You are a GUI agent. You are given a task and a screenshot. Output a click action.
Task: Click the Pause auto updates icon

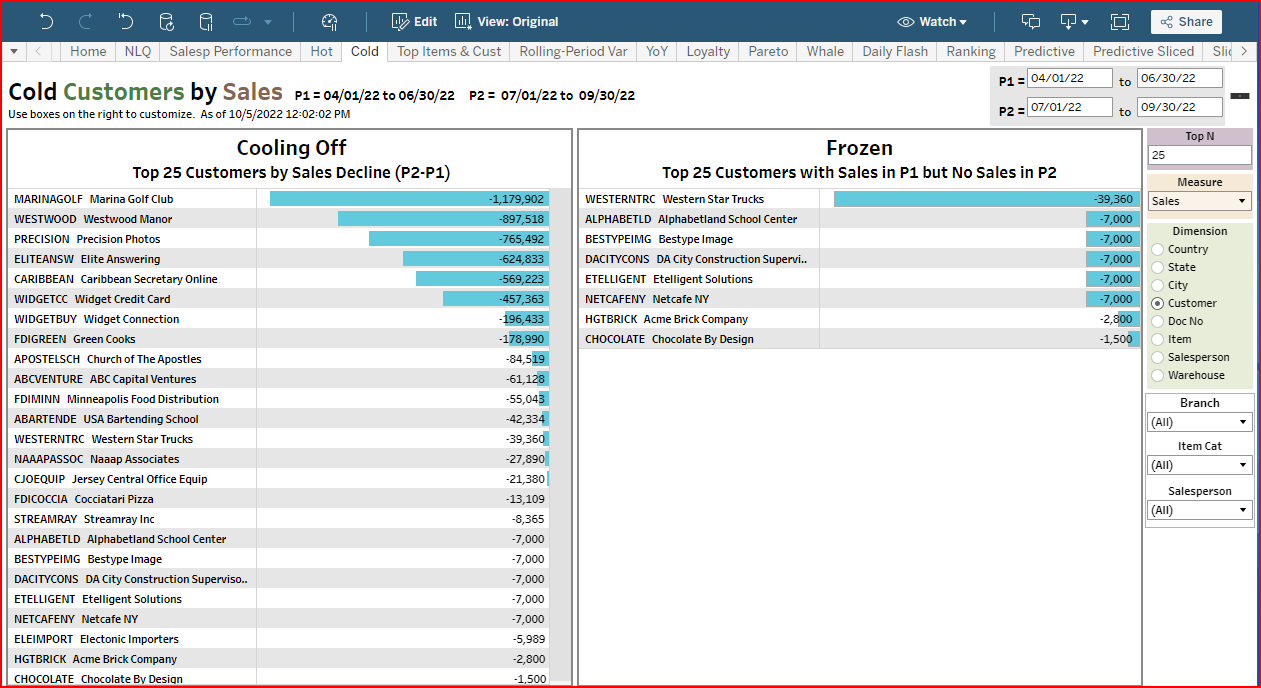[x=206, y=21]
